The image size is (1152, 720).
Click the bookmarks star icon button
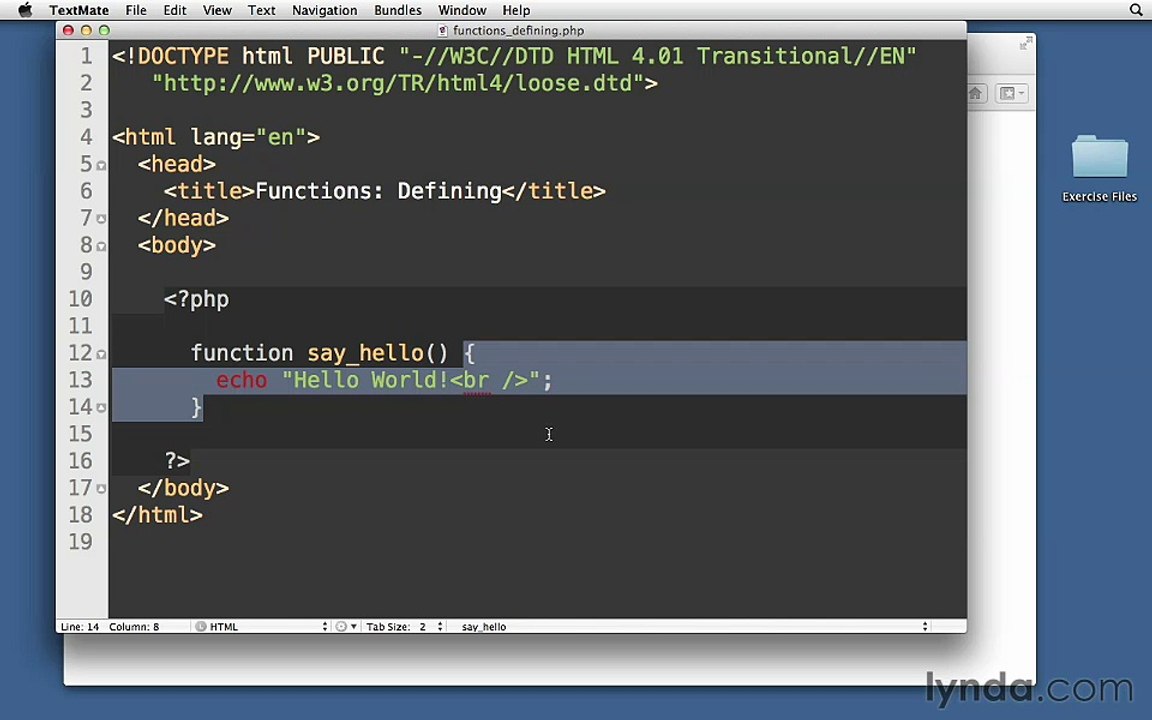(x=1008, y=94)
